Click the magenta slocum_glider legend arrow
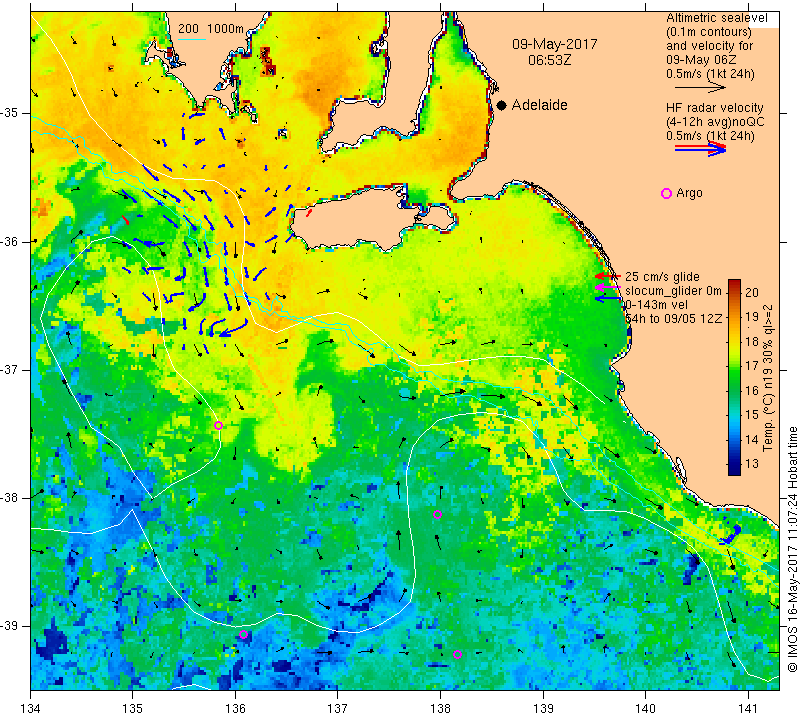The width and height of the screenshot is (800, 720). tap(608, 288)
